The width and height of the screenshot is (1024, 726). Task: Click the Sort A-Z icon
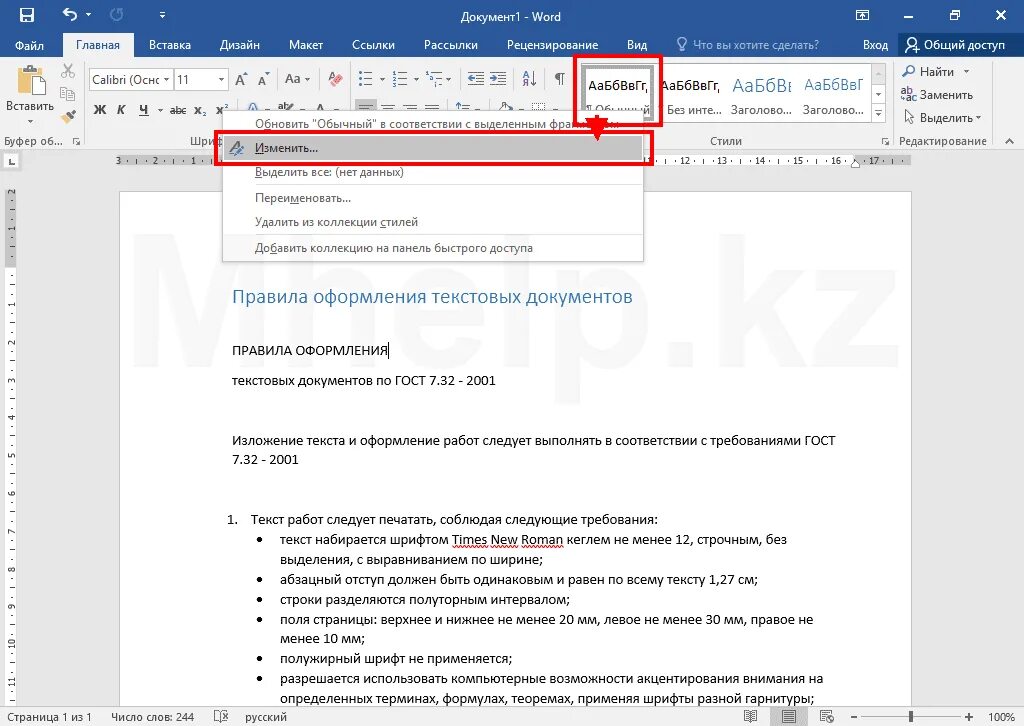point(529,79)
